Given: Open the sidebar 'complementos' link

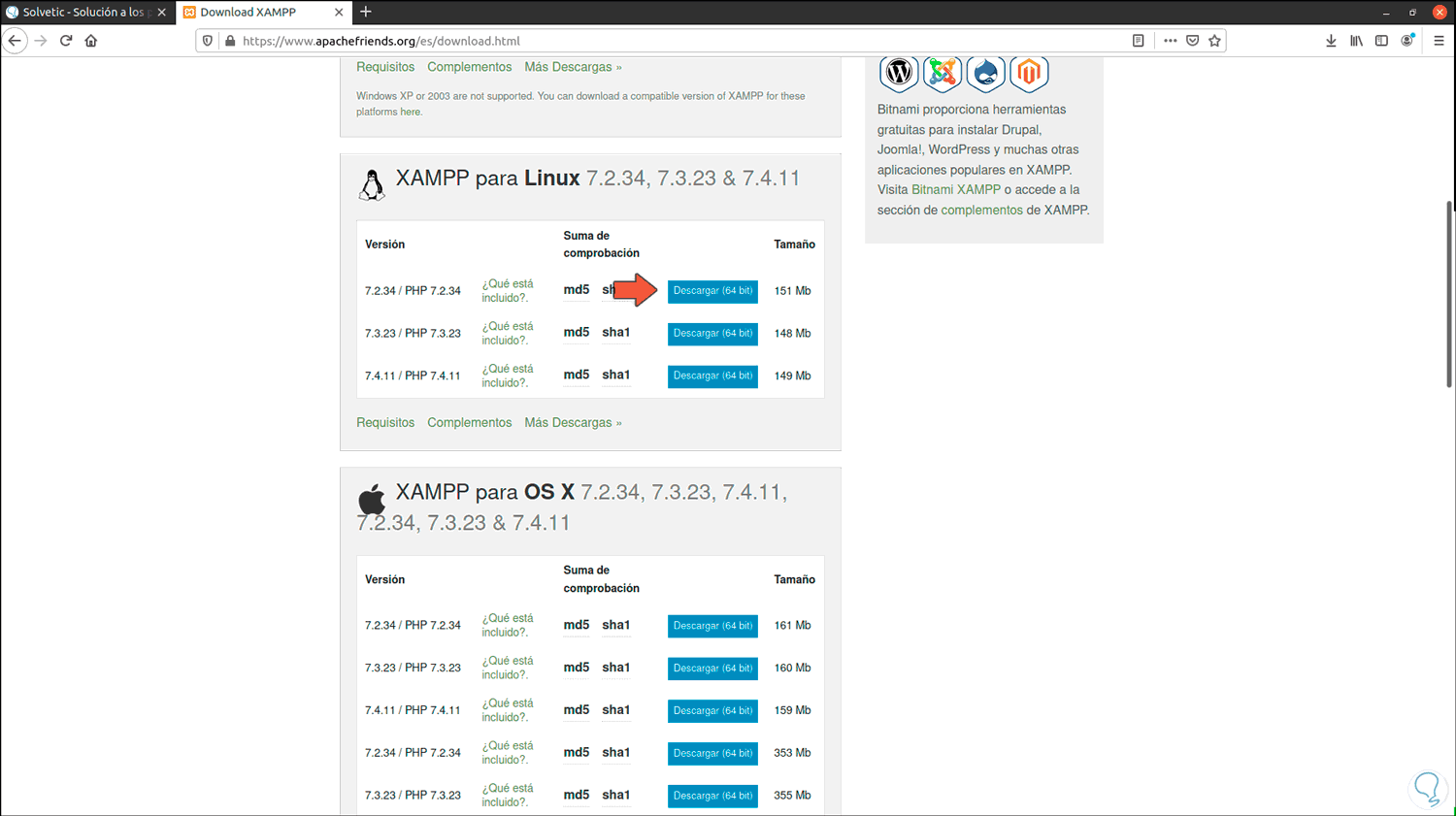Looking at the screenshot, I should click(x=981, y=211).
